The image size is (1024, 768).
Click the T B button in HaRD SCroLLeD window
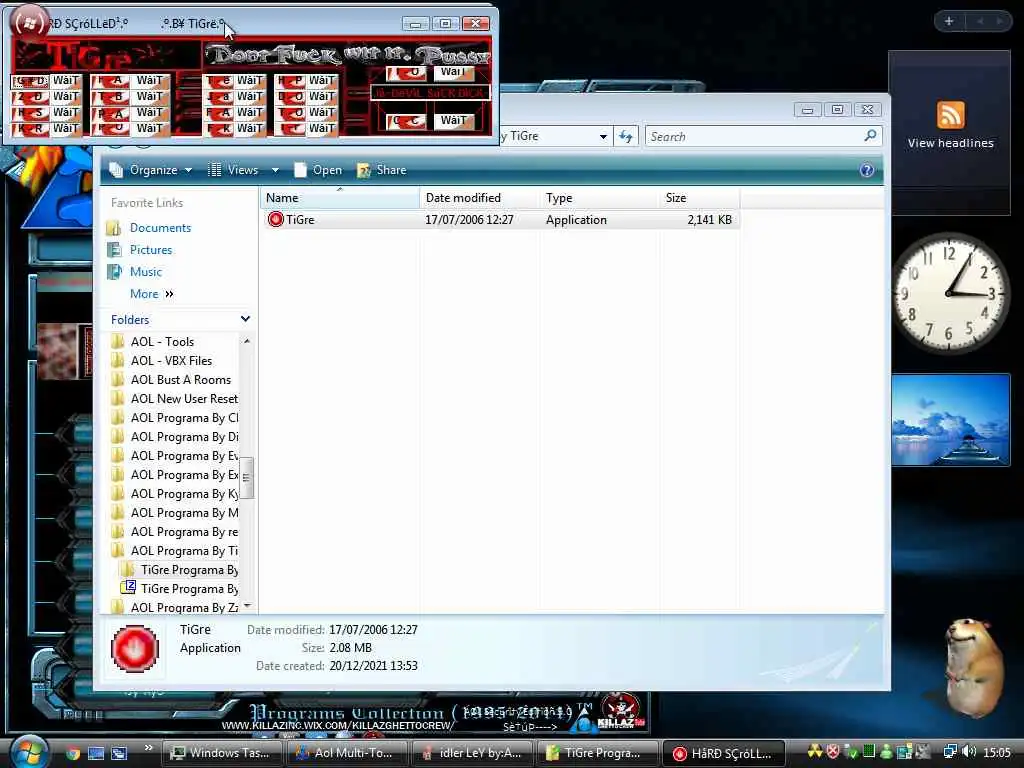click(x=110, y=97)
